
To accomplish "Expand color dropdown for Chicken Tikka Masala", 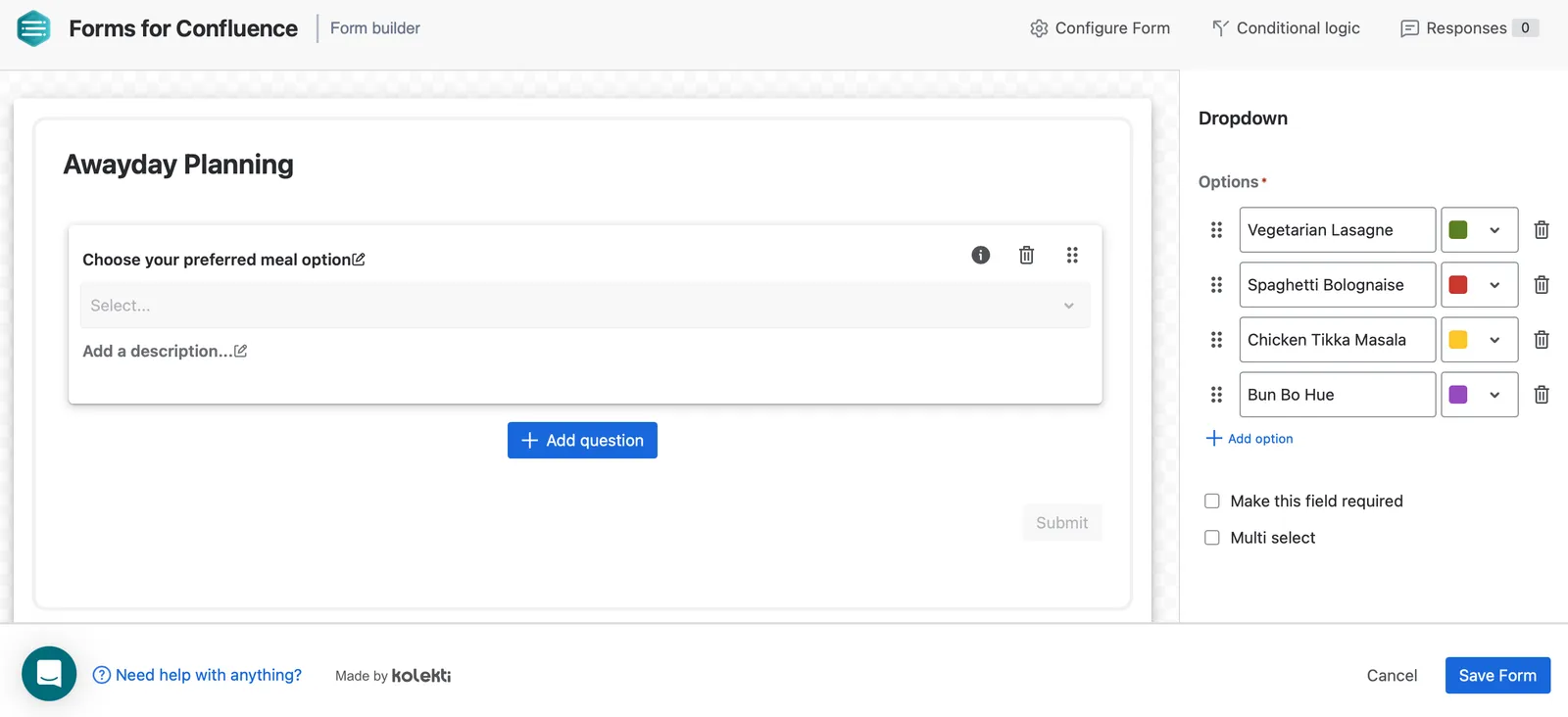I will pyautogui.click(x=1494, y=340).
